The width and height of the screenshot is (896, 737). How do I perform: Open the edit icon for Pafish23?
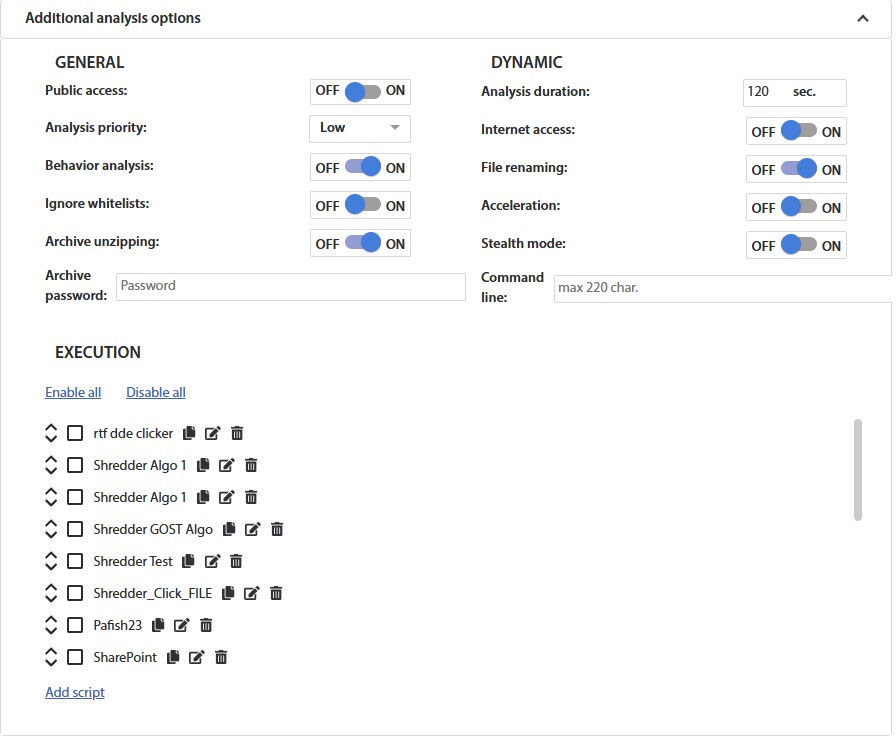pyautogui.click(x=181, y=625)
